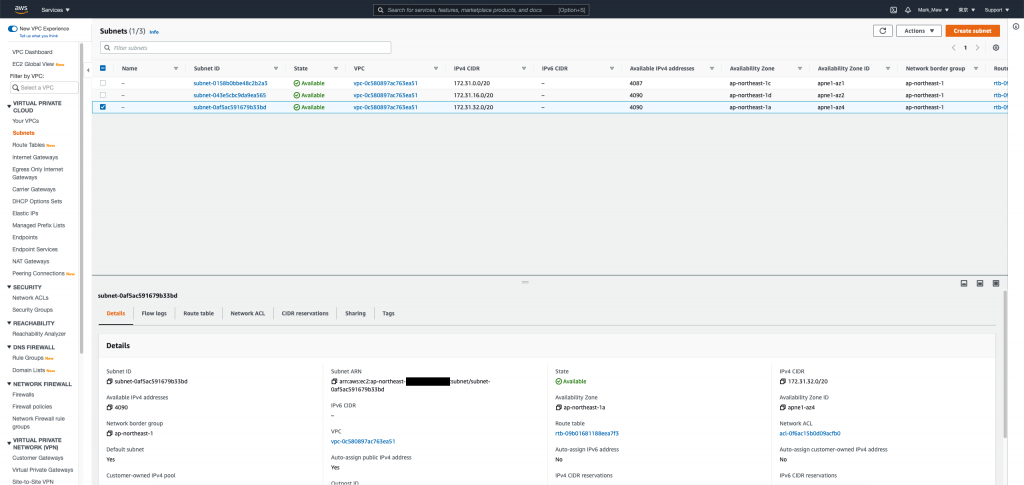1024x485 pixels.
Task: Open the rtb-09b01681188eea7f3 route table link
Action: 586,433
